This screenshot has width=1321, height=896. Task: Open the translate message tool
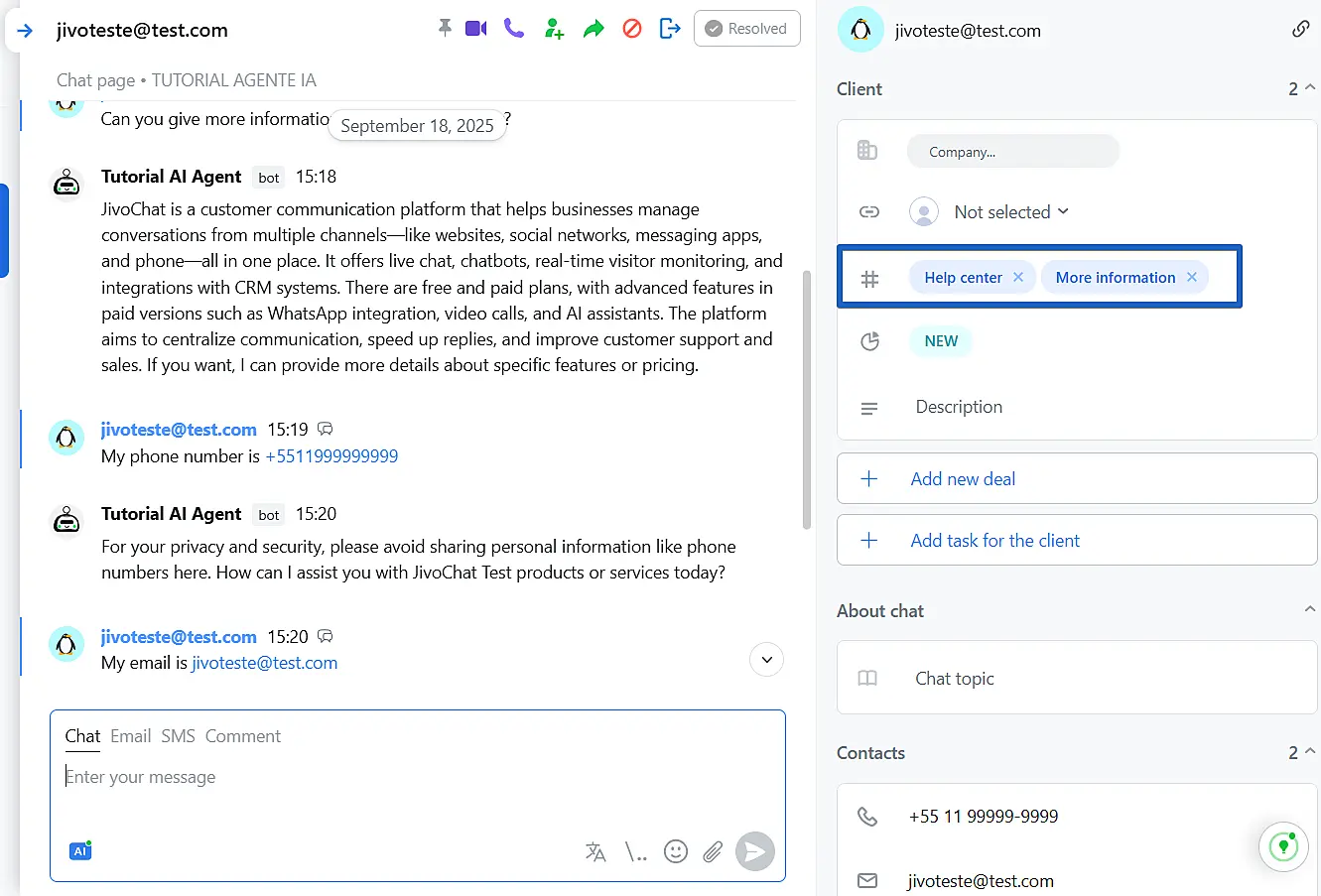pyautogui.click(x=595, y=851)
